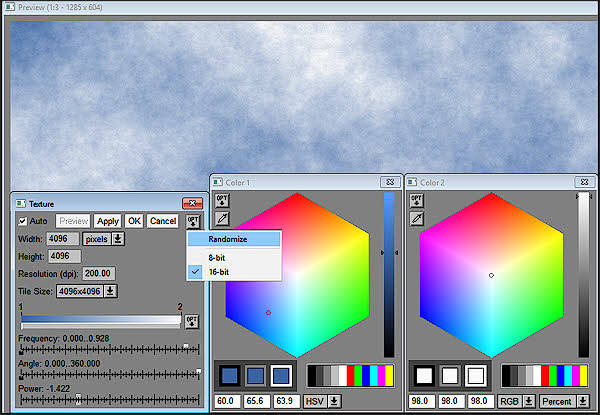Open the Percent units dropdown in Color 2
Screen dimensions: 600x415
(565, 401)
